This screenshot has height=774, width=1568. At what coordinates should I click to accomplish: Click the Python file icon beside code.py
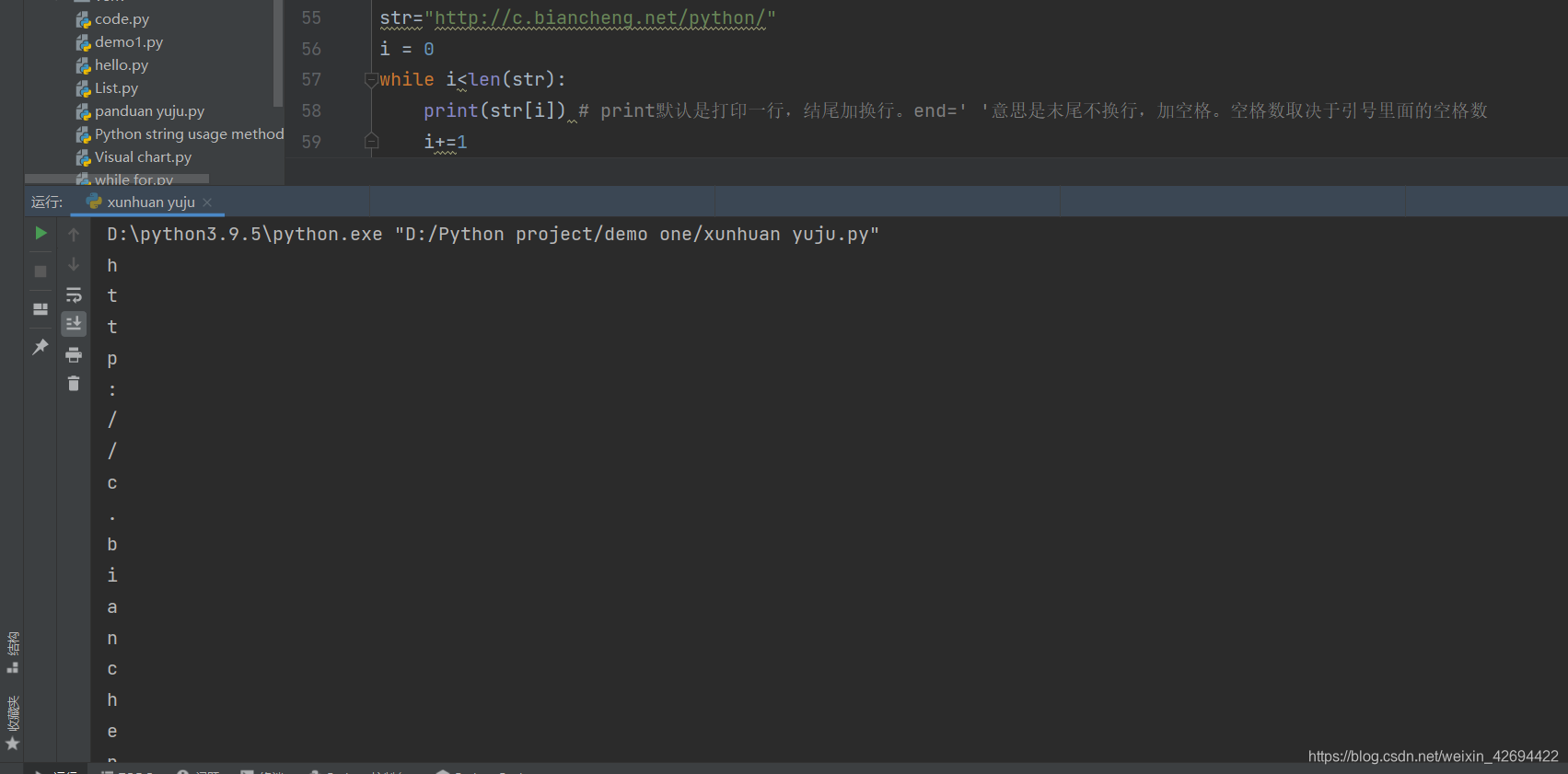[x=84, y=19]
